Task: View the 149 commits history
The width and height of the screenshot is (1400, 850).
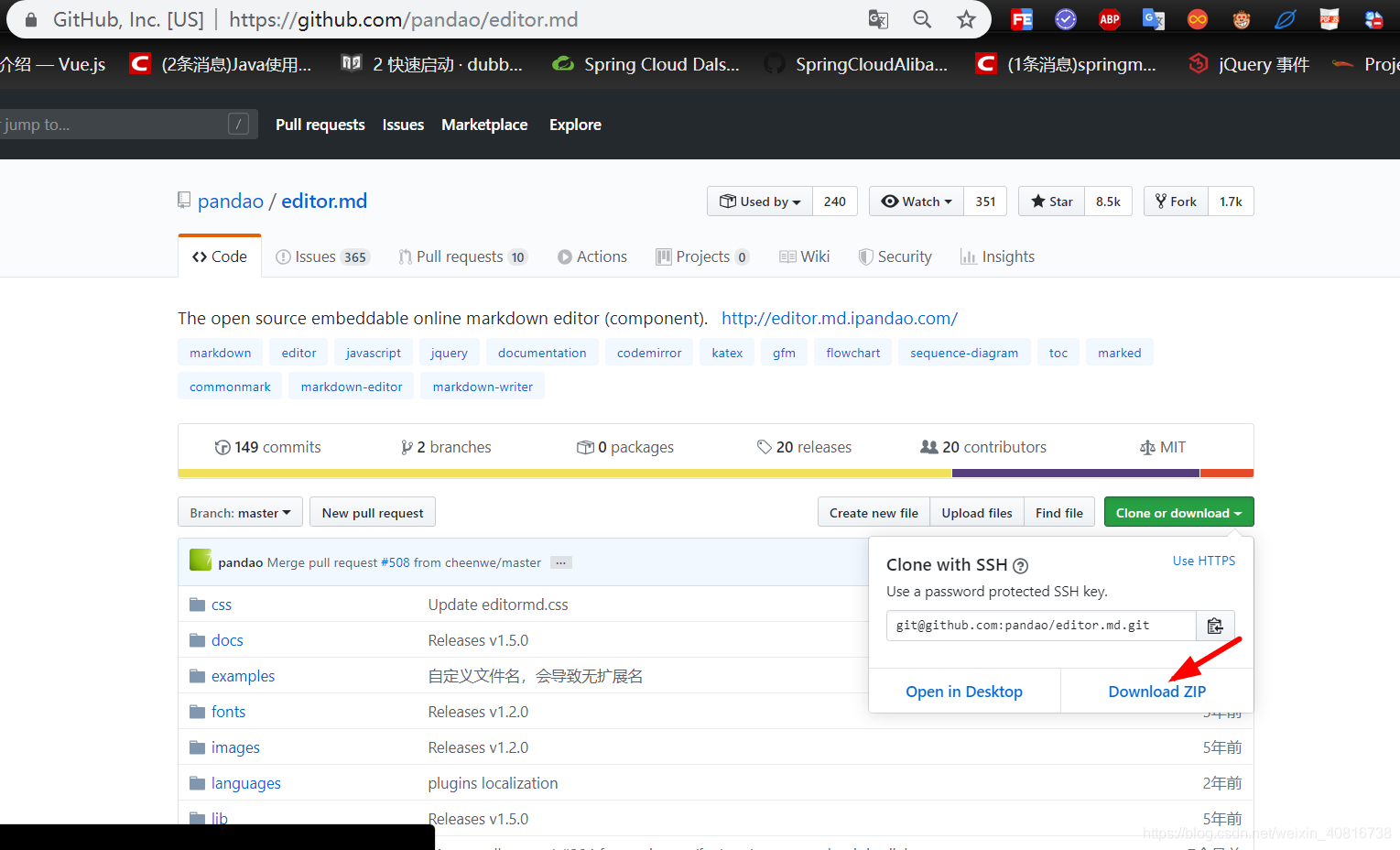Action: point(267,447)
